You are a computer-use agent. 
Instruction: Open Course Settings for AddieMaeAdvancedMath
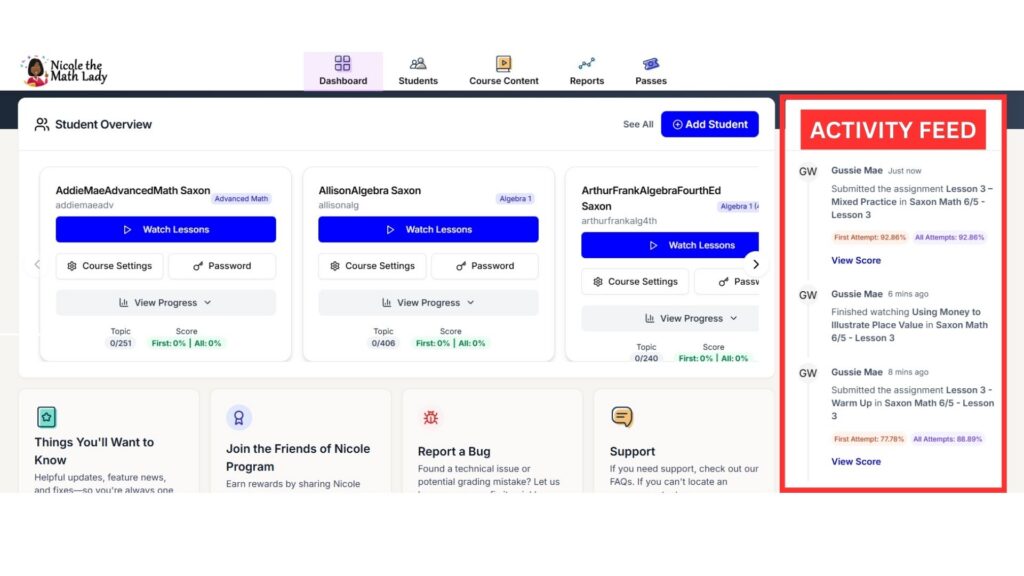[x=110, y=266]
